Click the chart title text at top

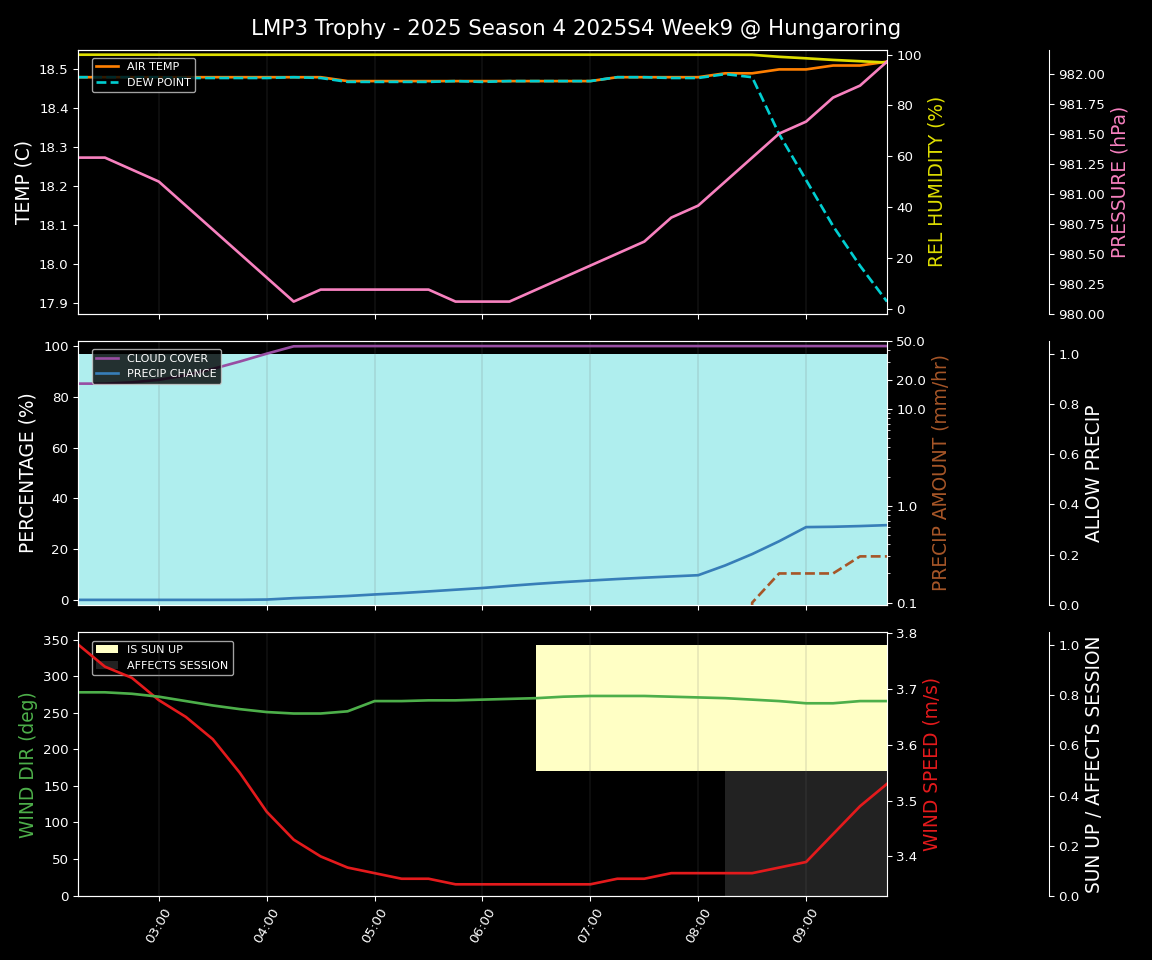click(x=575, y=28)
